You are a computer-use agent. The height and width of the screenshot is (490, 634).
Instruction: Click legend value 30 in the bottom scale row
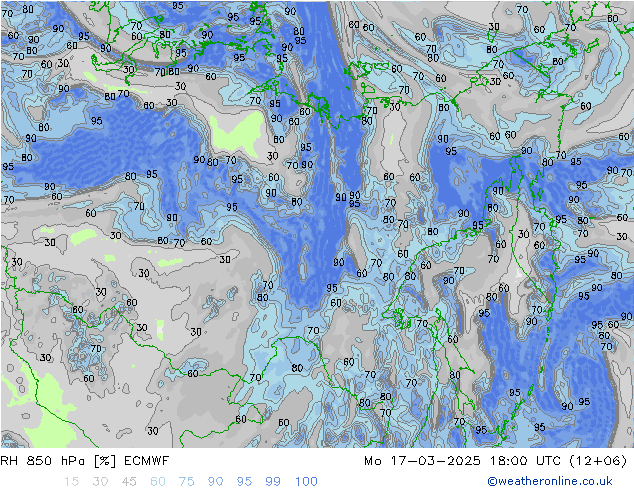pyautogui.click(x=100, y=482)
